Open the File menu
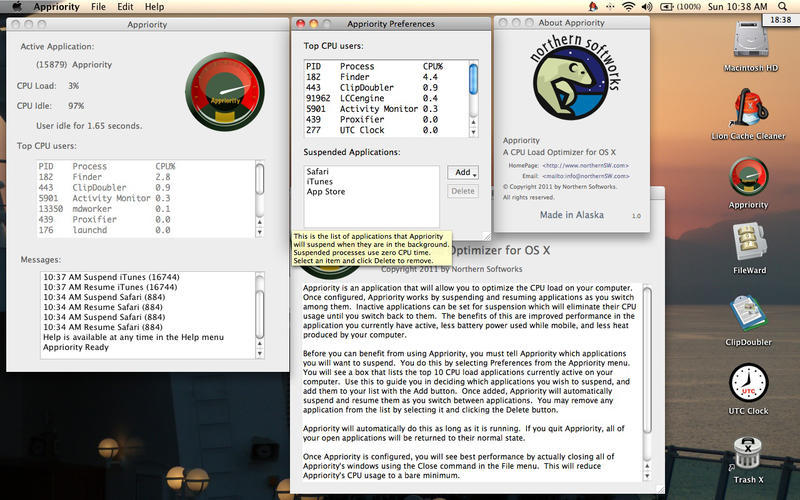Screen dimensions: 800x500 [x=98, y=7]
